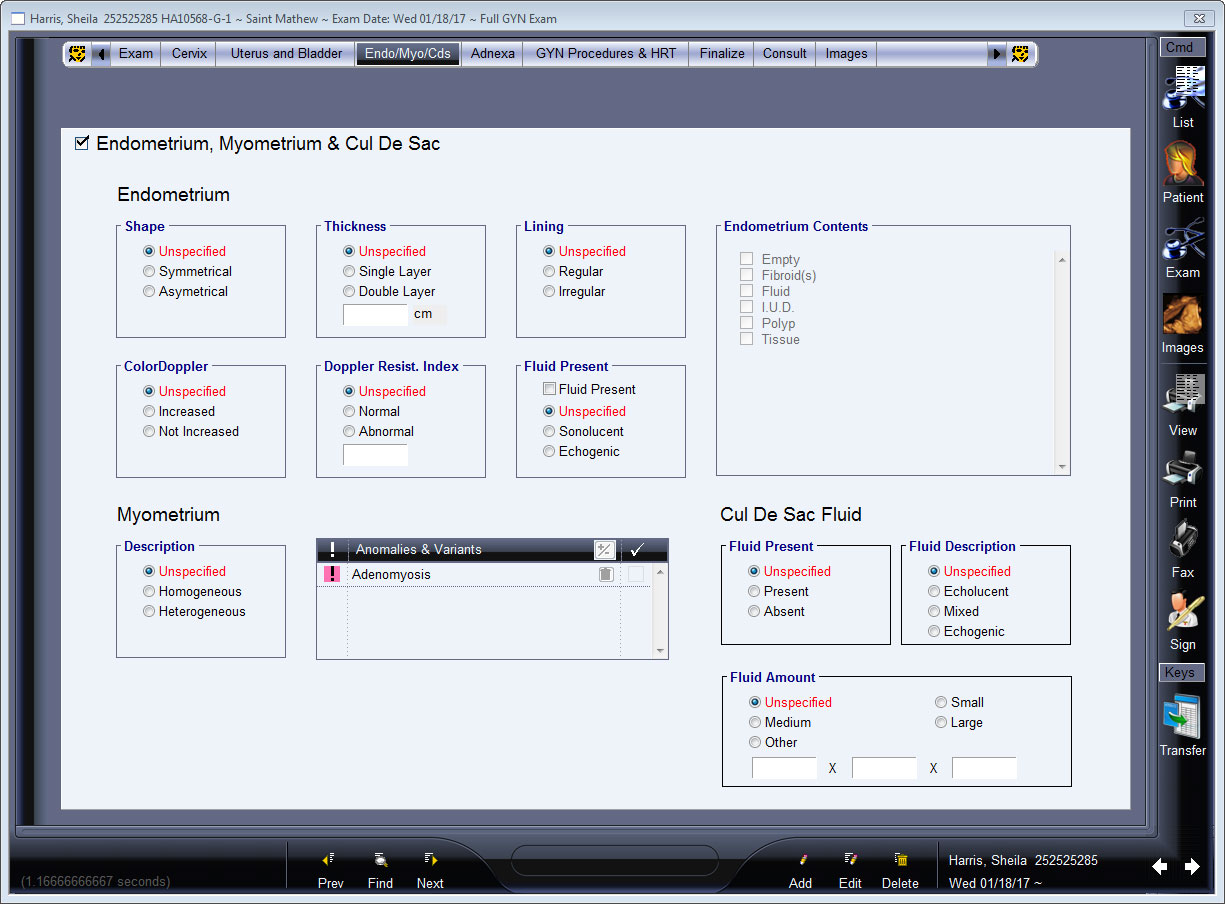Screen dimensions: 1225x904
Task: Click the Keys button
Action: tap(1180, 673)
